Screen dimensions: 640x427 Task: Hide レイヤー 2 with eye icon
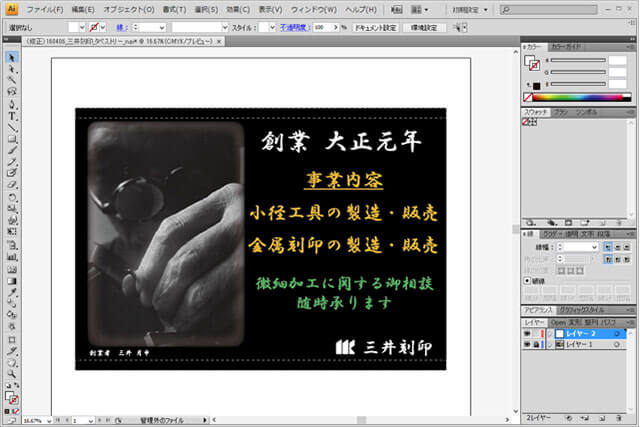(x=527, y=334)
